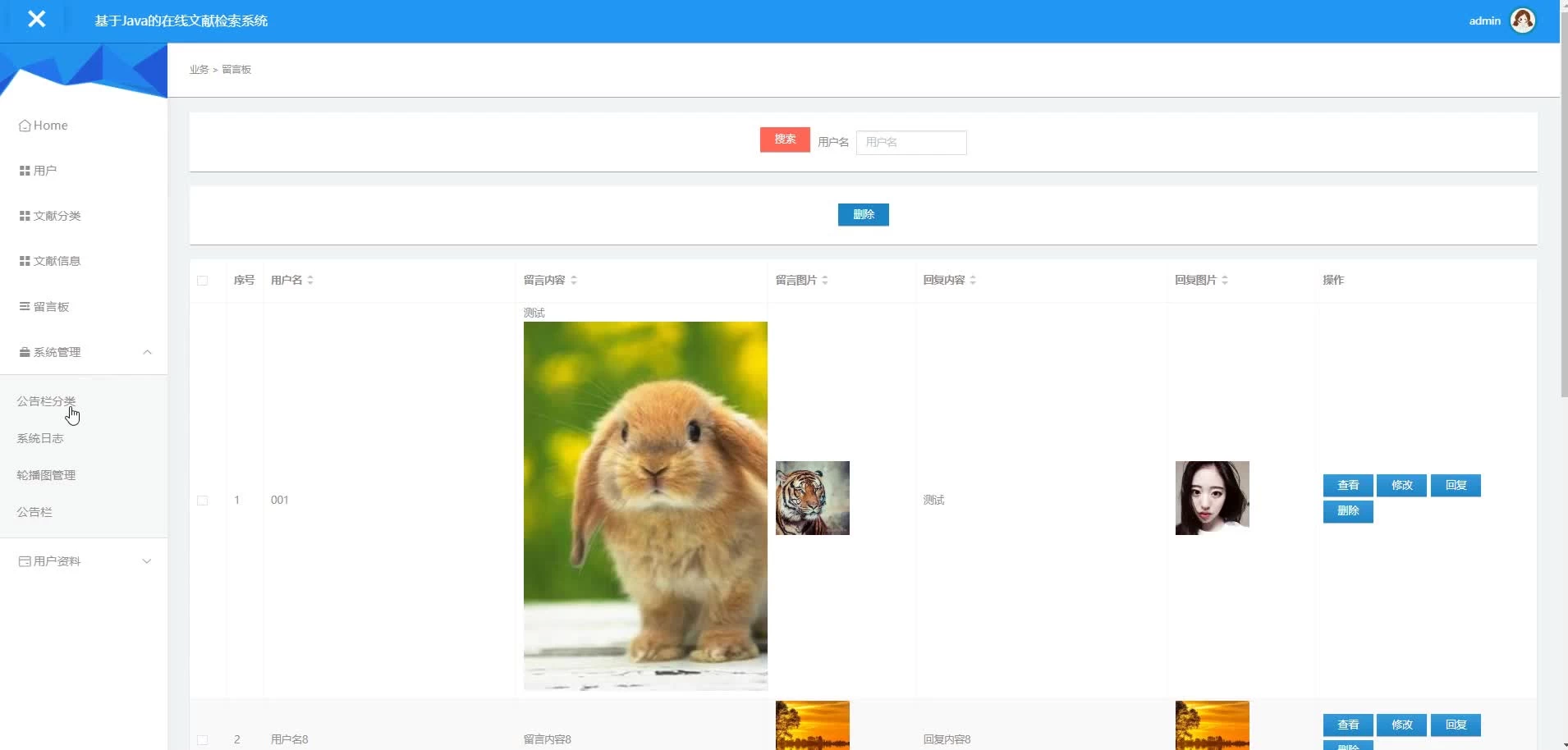
Task: Open 系统日志 in sidebar
Action: [40, 438]
